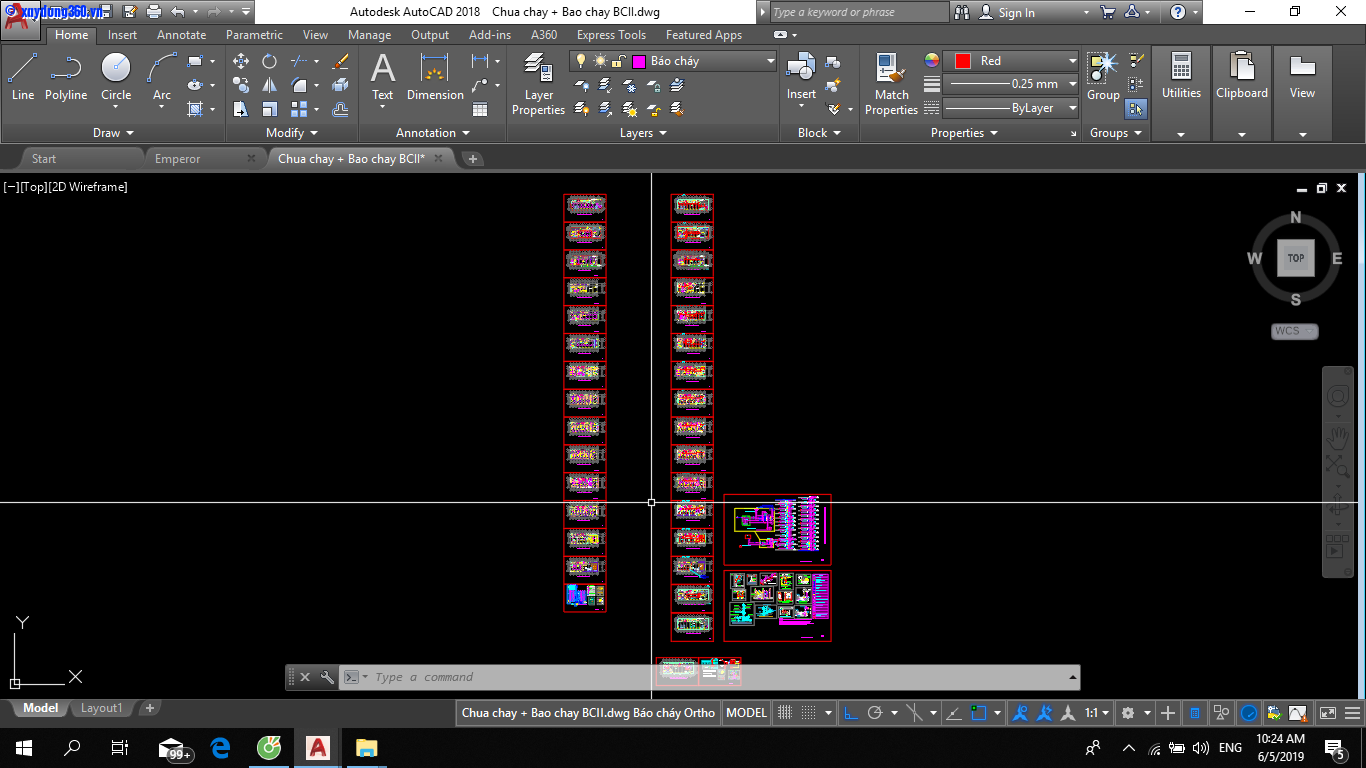
Task: Click the Match Properties tool
Action: (890, 84)
